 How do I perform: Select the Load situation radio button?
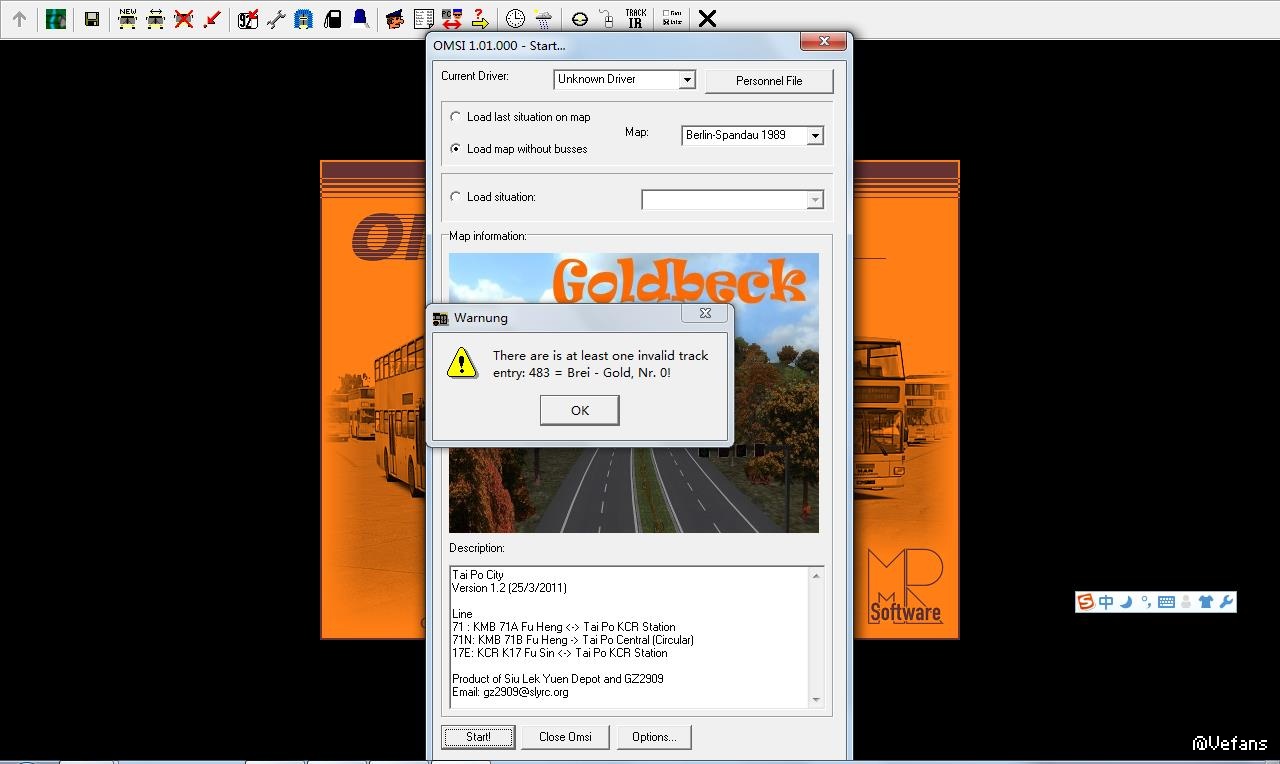coord(456,197)
